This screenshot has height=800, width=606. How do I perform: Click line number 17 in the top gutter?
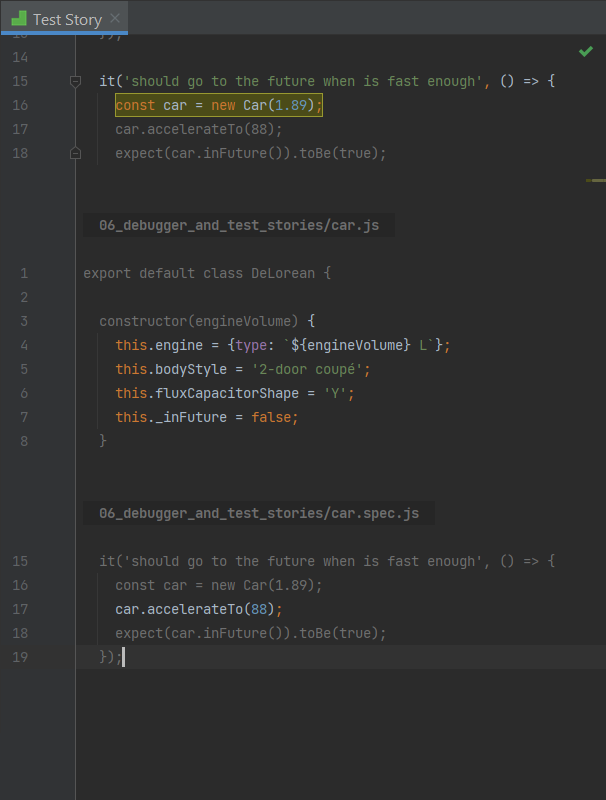coord(22,130)
